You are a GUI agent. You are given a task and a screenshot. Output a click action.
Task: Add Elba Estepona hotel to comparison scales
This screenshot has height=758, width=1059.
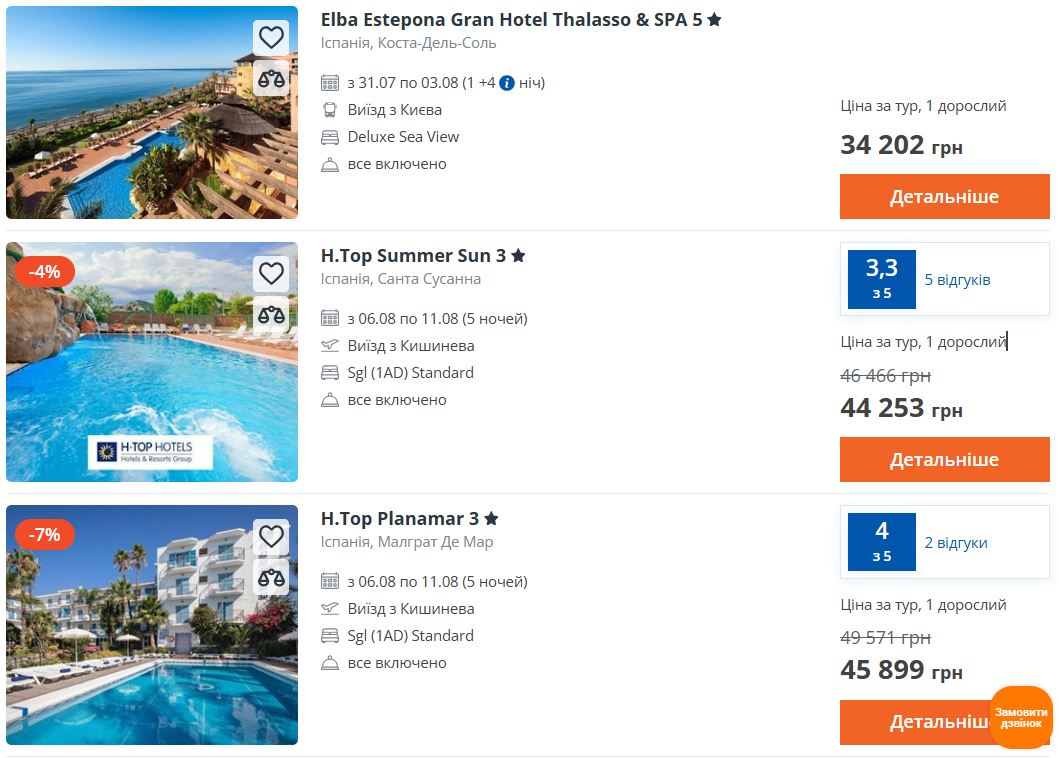pyautogui.click(x=271, y=78)
